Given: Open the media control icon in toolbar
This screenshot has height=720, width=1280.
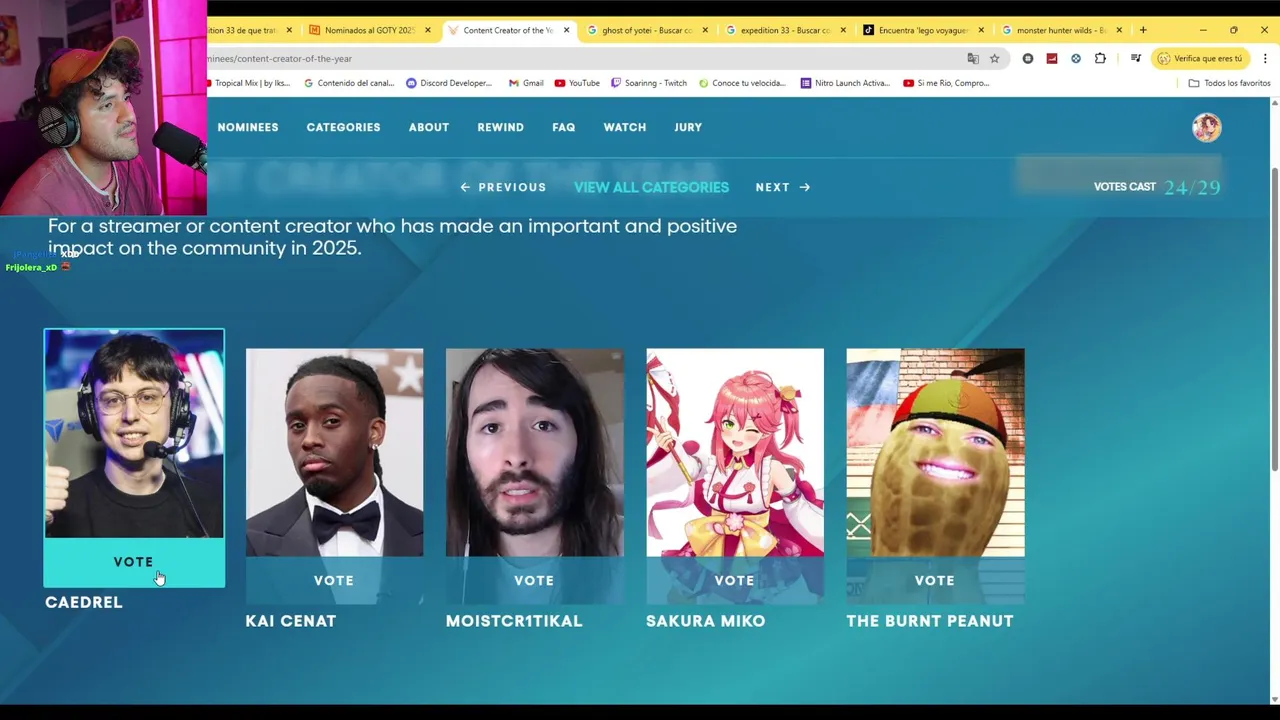Looking at the screenshot, I should tap(1136, 58).
